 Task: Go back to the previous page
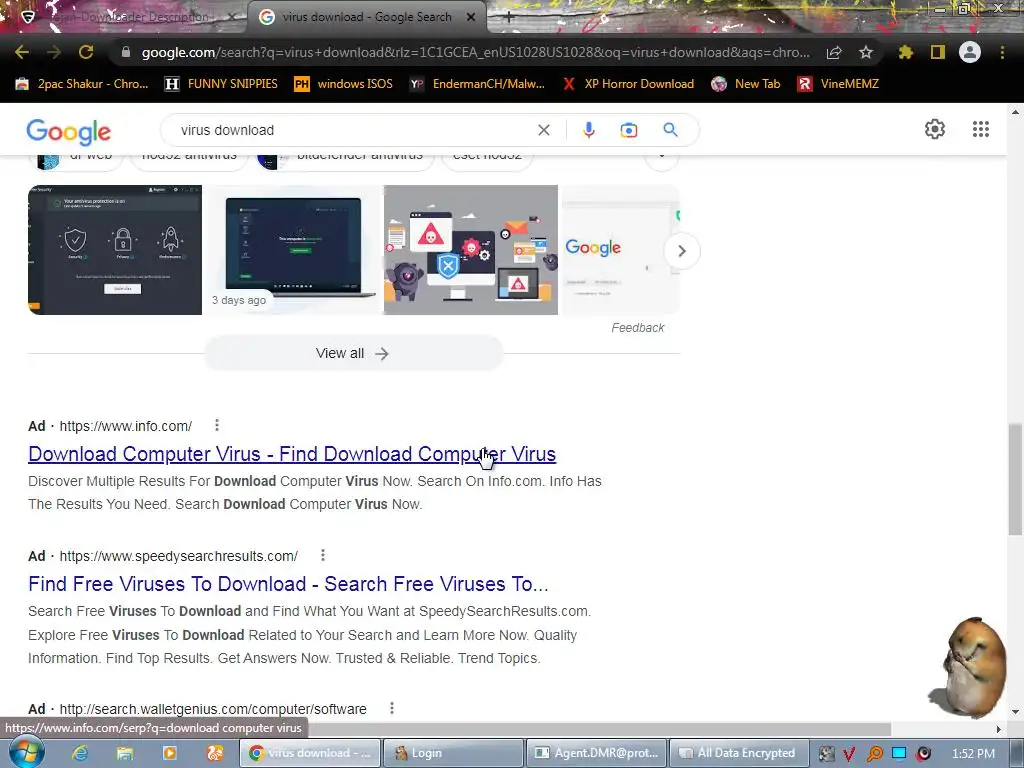tap(22, 52)
